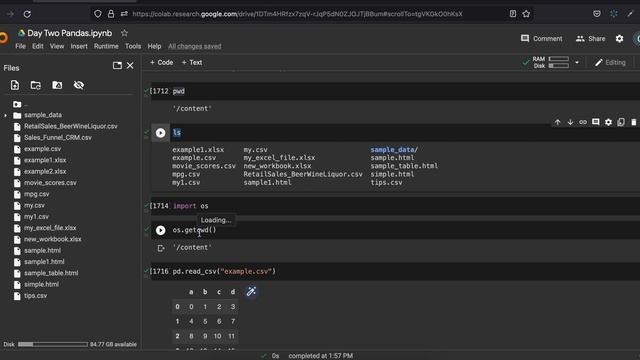The image size is (640, 360).
Task: Clear output icon beside '/content' result
Action: click(x=161, y=248)
